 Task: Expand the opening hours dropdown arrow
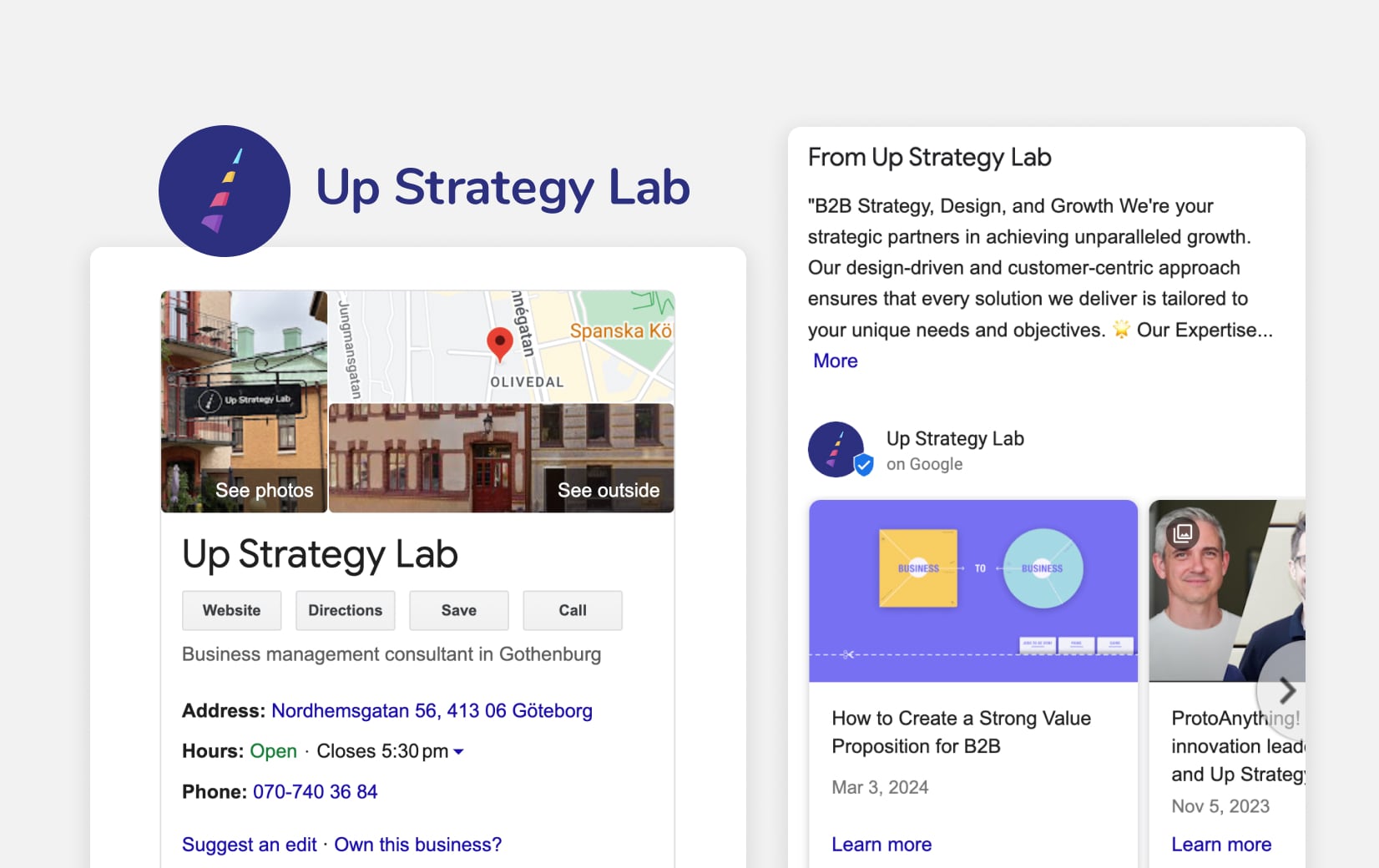click(458, 752)
